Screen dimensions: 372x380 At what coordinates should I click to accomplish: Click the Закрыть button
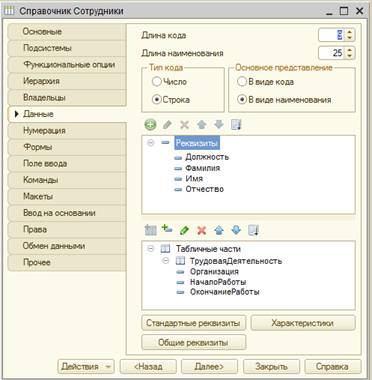click(x=271, y=367)
